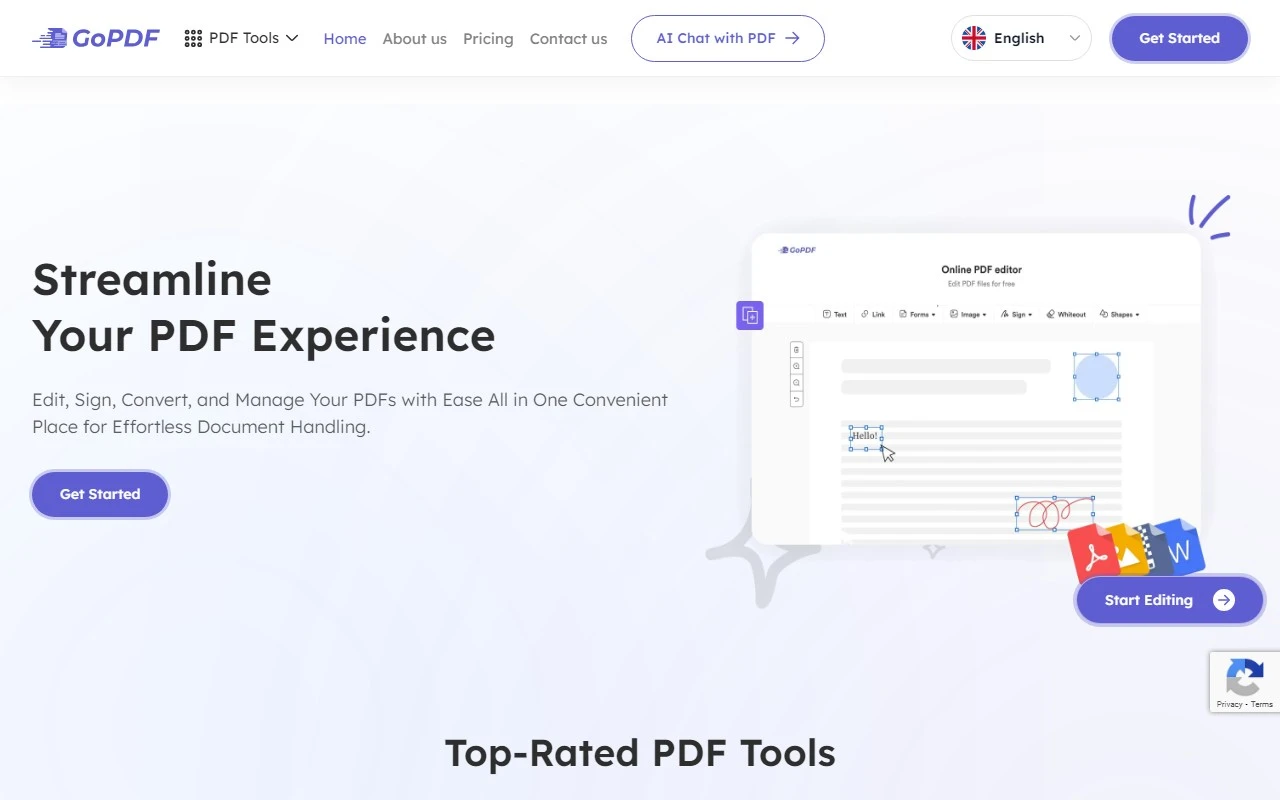Click the blue circle shape in the preview
The image size is (1280, 800).
coord(1096,376)
